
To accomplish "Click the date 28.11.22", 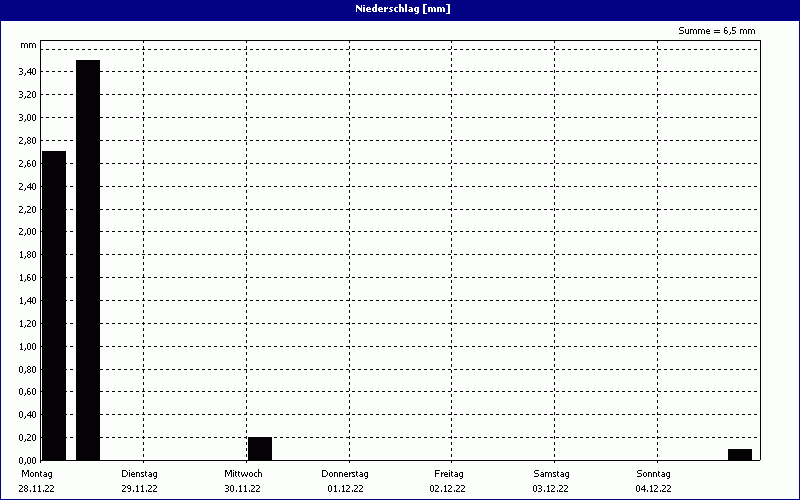I will tap(37, 488).
